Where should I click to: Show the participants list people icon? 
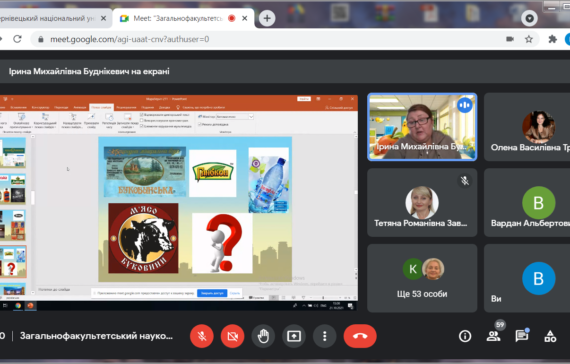[493, 336]
